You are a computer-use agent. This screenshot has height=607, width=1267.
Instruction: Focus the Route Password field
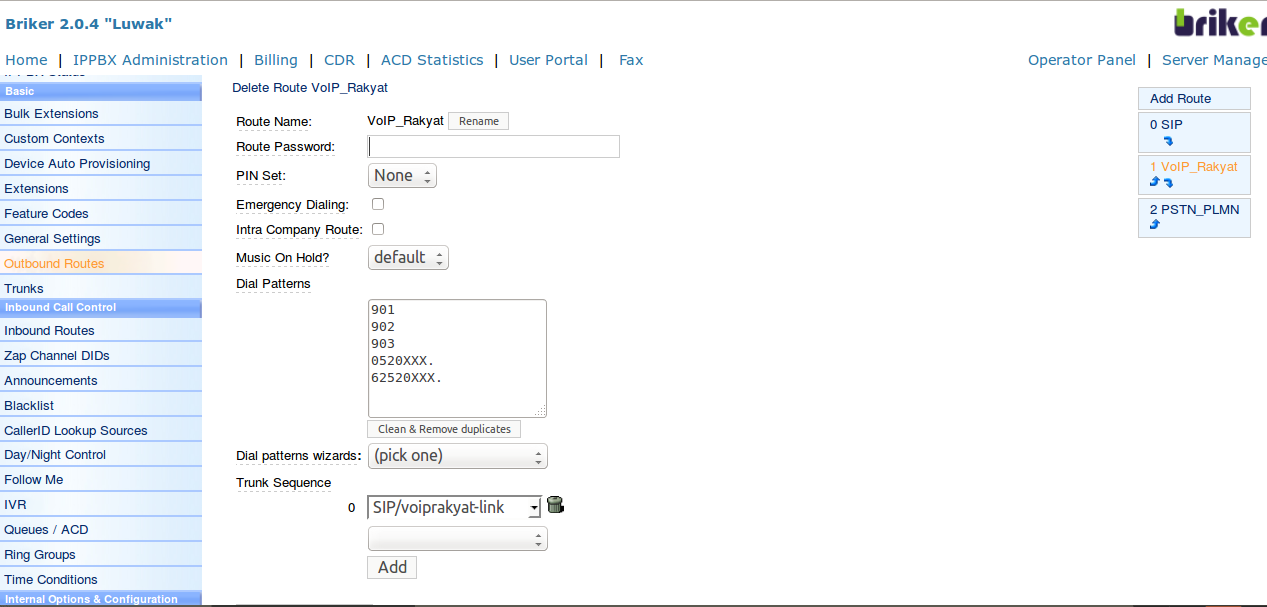click(x=494, y=147)
